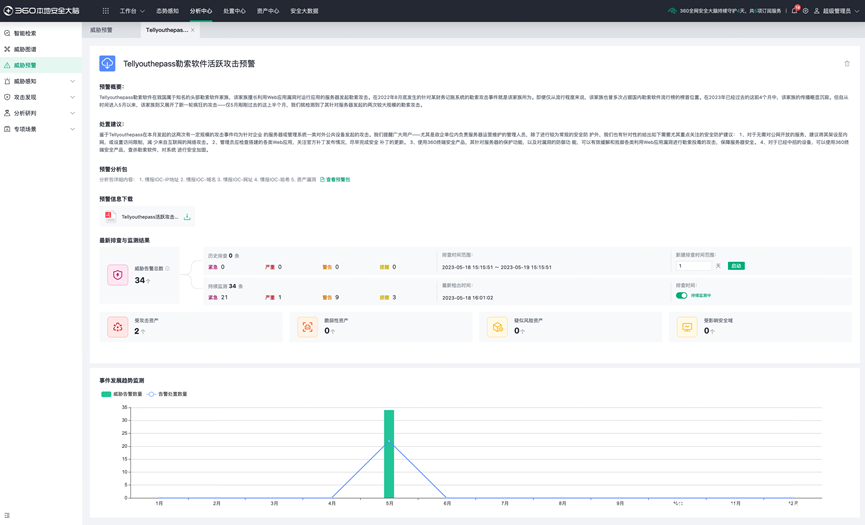Click the 排查时间范围 date range value
Viewport: 865px width, 525px height.
click(496, 267)
